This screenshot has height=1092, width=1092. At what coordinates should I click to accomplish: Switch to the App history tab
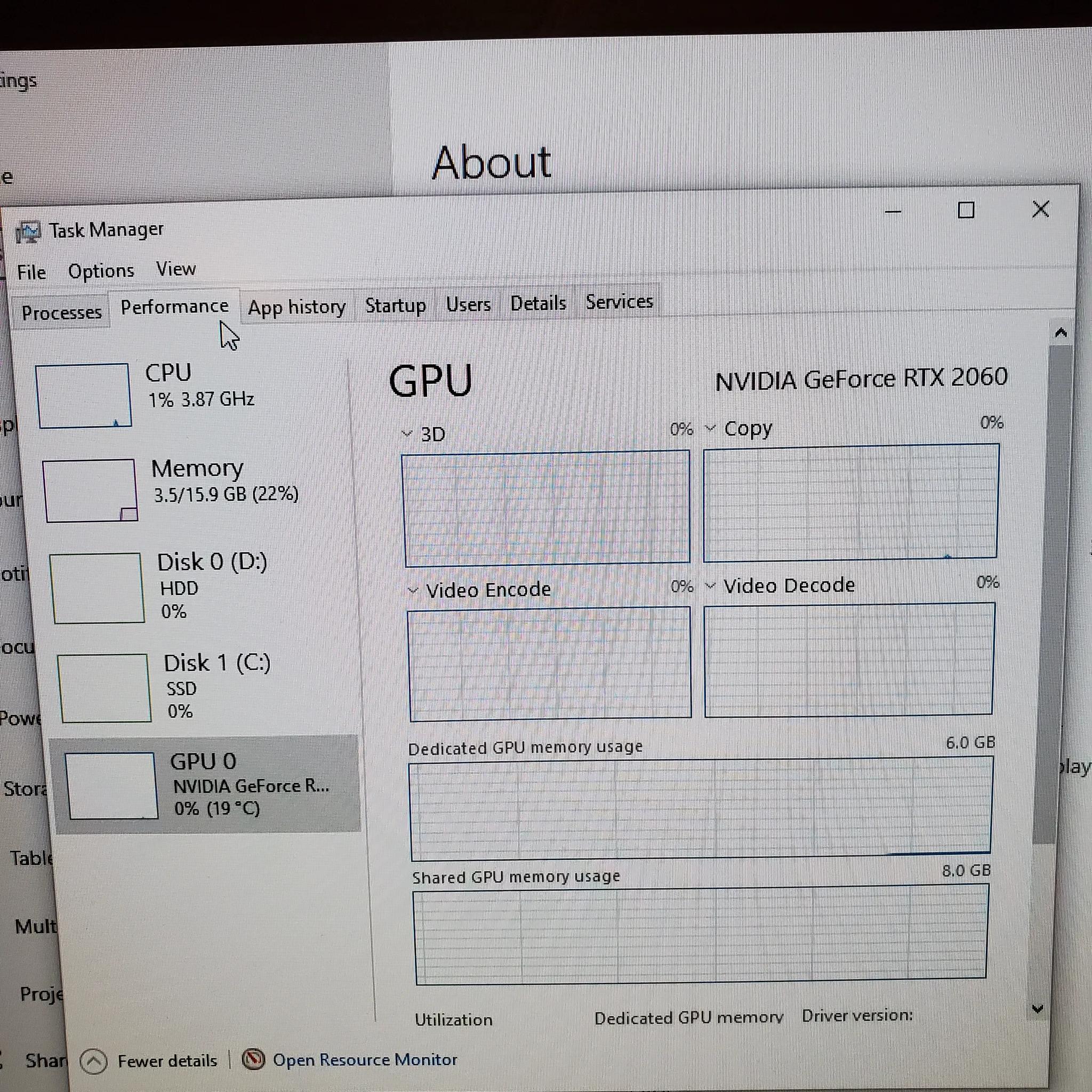297,308
